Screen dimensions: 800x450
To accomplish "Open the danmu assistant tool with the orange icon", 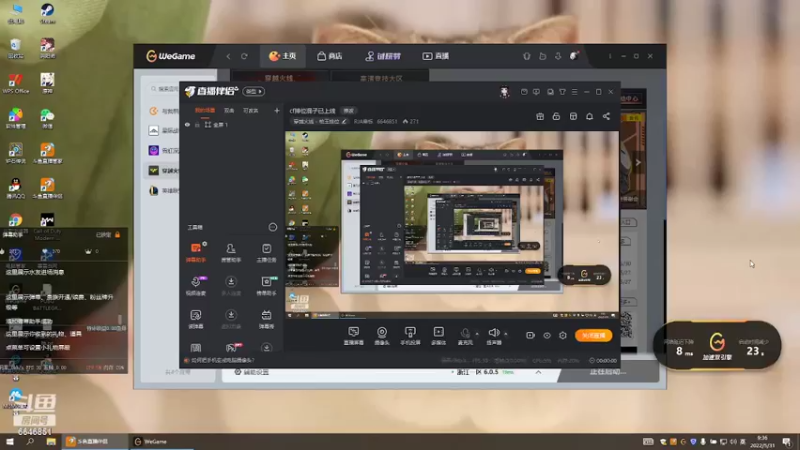I will [x=196, y=252].
